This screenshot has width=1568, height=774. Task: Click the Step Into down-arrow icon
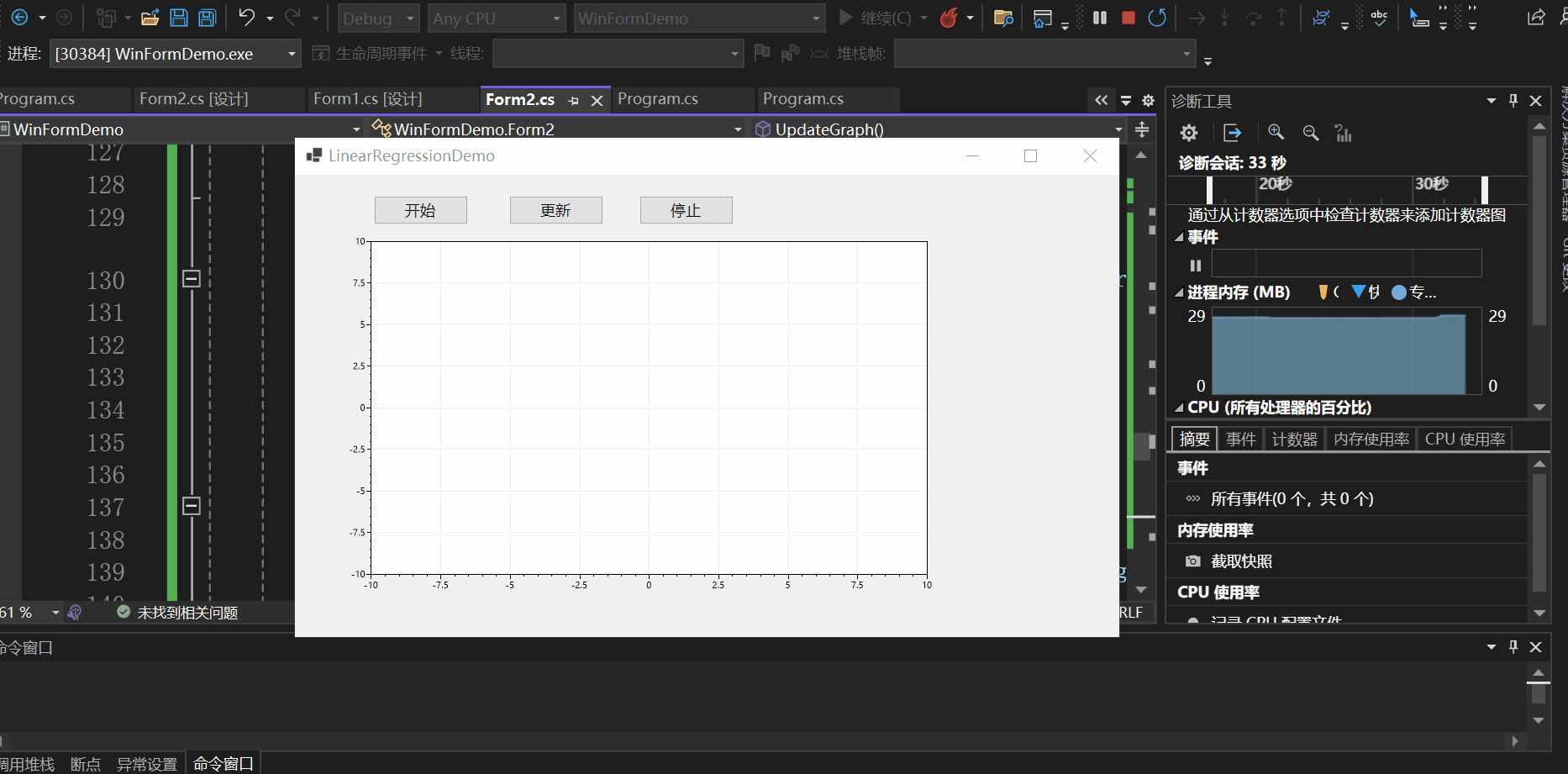pyautogui.click(x=1224, y=17)
